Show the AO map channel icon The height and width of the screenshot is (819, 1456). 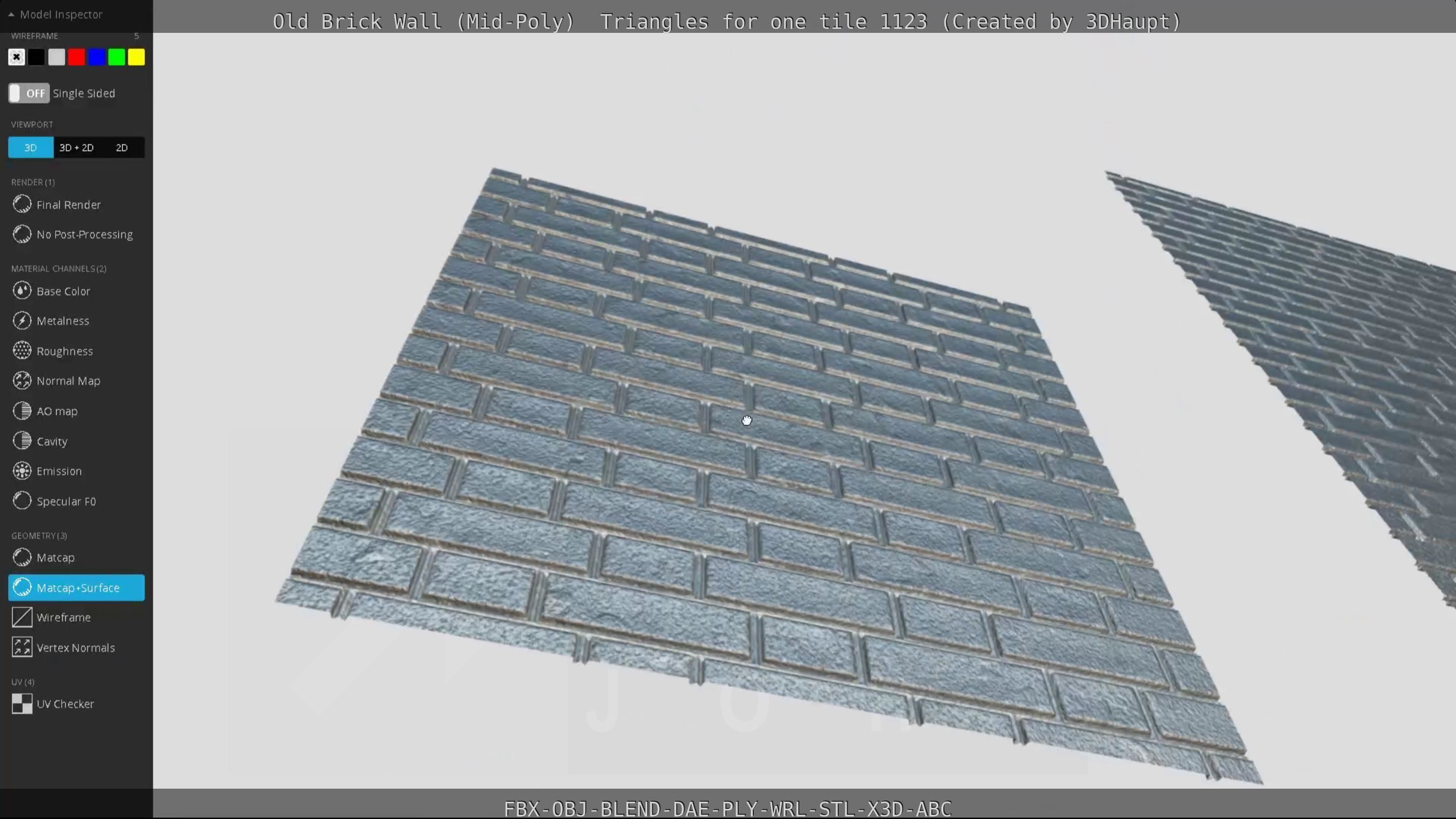coord(22,411)
